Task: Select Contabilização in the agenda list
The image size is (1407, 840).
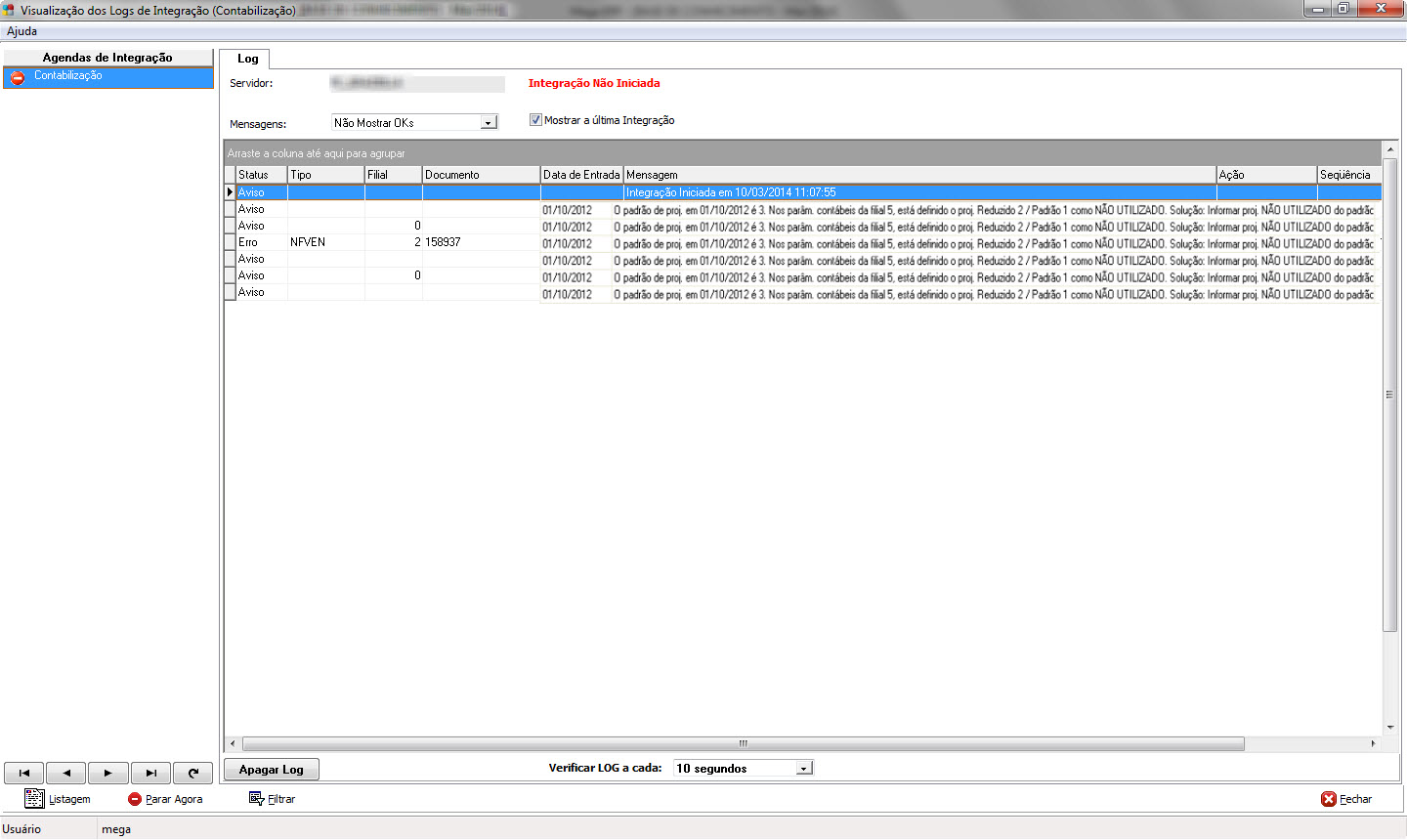Action: pyautogui.click(x=68, y=76)
